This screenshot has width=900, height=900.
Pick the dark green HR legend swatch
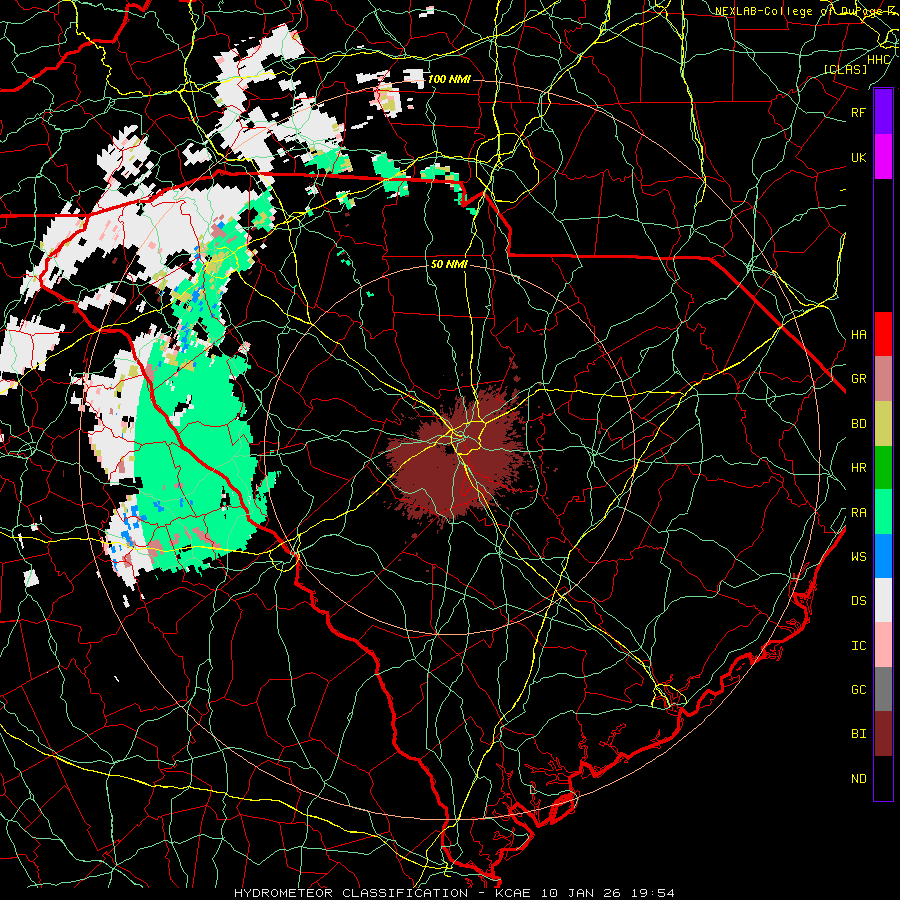click(x=883, y=467)
